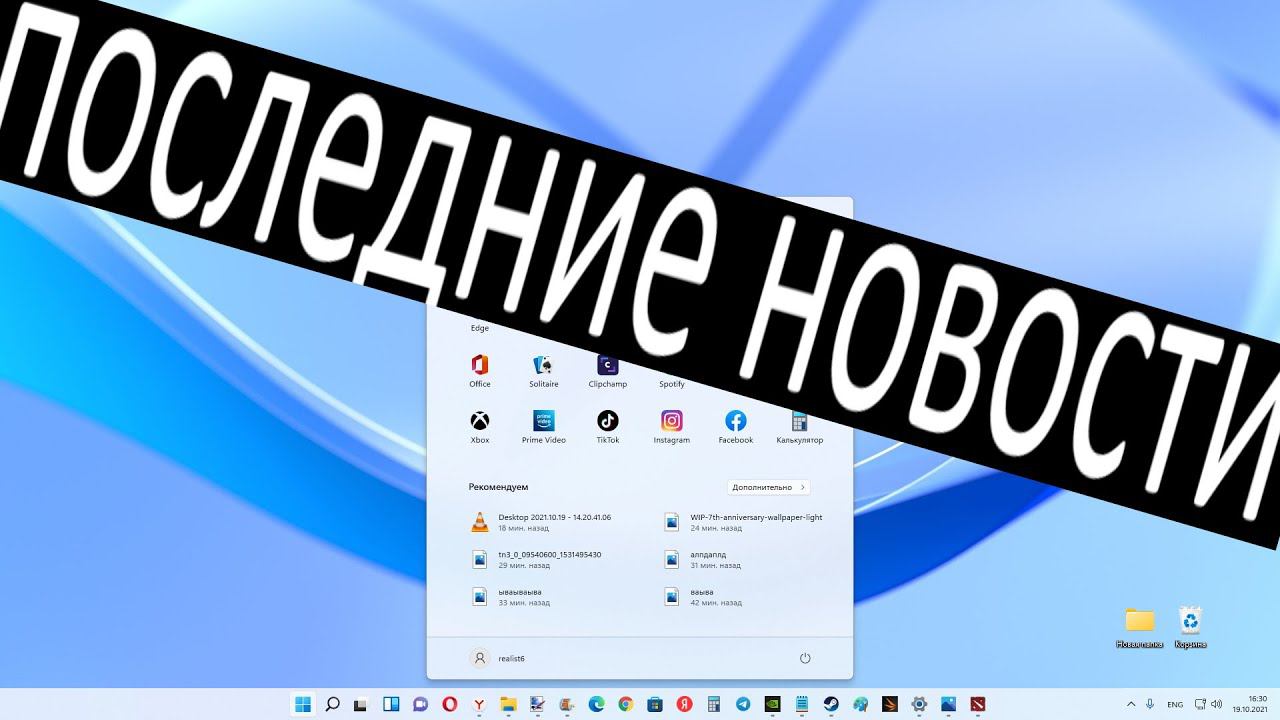Click the Edge label in pinned apps
Viewport: 1280px width, 720px height.
(480, 328)
